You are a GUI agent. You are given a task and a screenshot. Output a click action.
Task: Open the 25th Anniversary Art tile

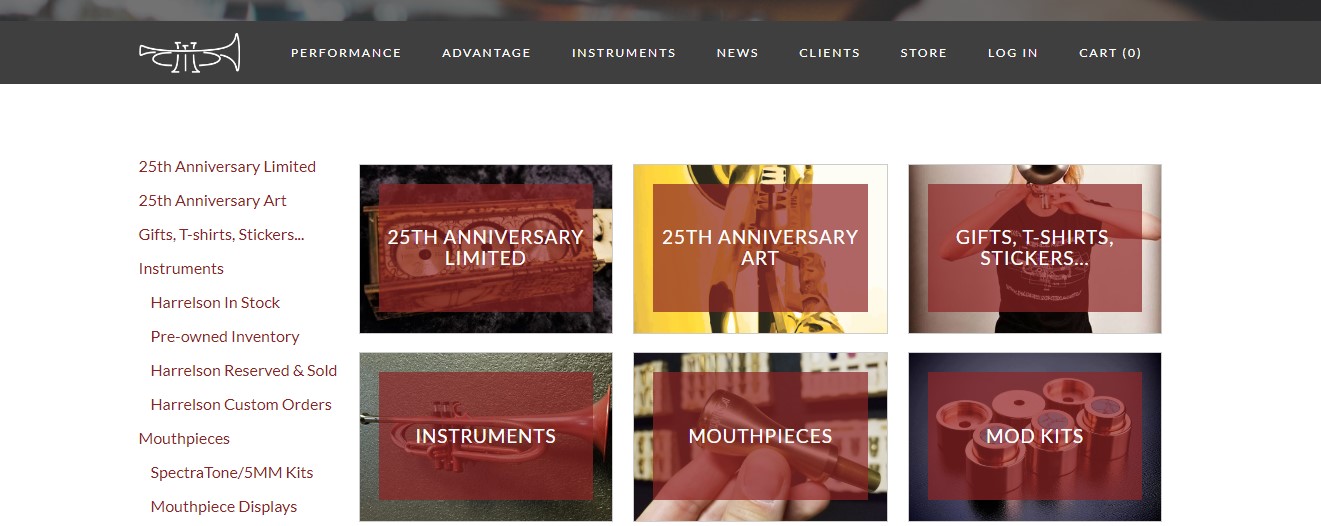click(760, 249)
